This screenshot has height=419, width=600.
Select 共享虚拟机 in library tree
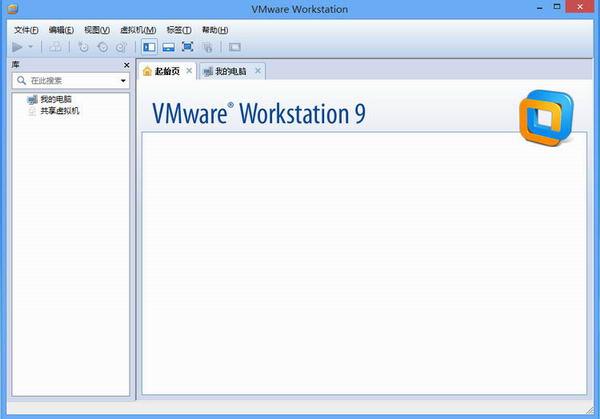[x=60, y=111]
